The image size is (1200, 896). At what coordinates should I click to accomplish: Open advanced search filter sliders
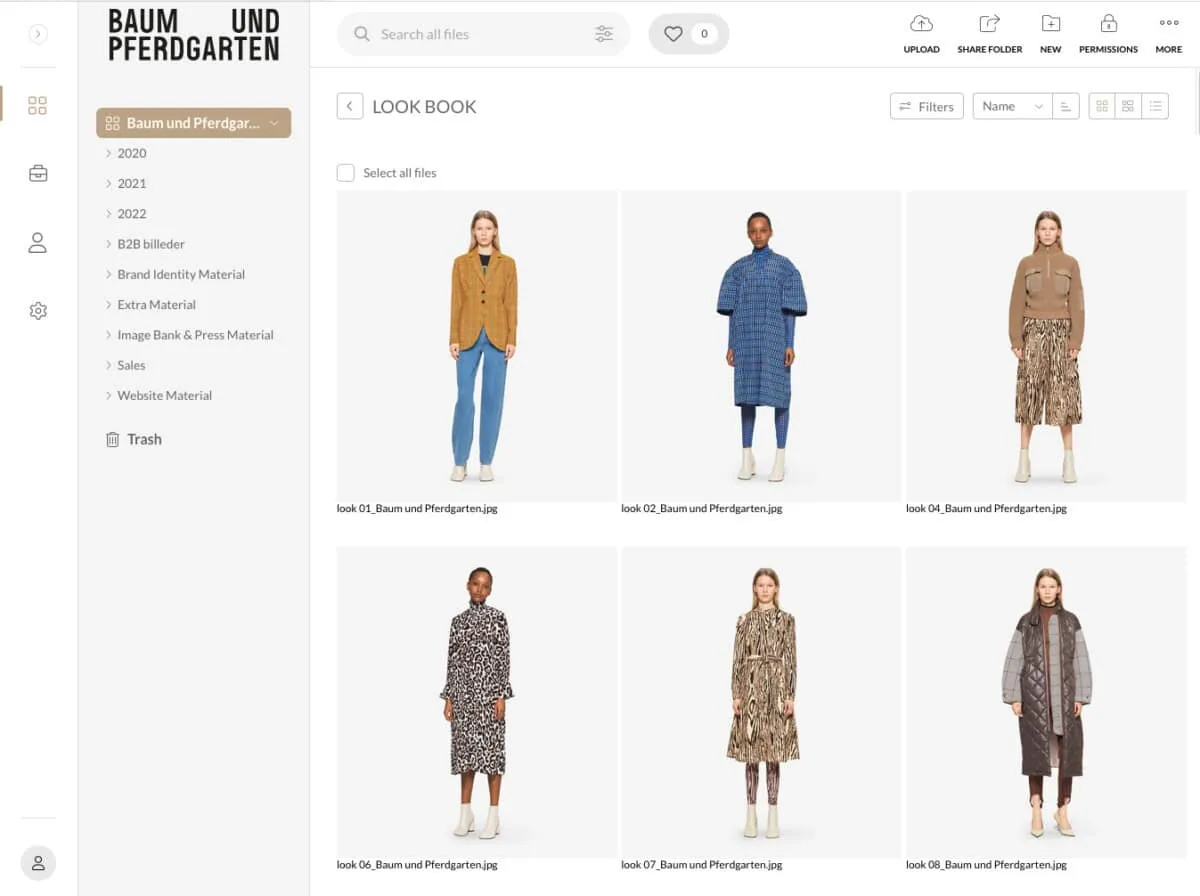coord(604,34)
